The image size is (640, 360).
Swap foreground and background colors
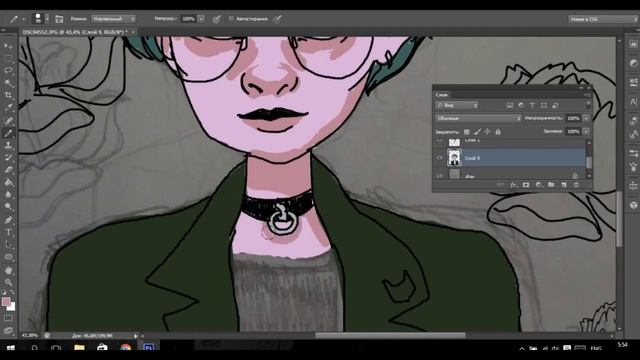12,292
